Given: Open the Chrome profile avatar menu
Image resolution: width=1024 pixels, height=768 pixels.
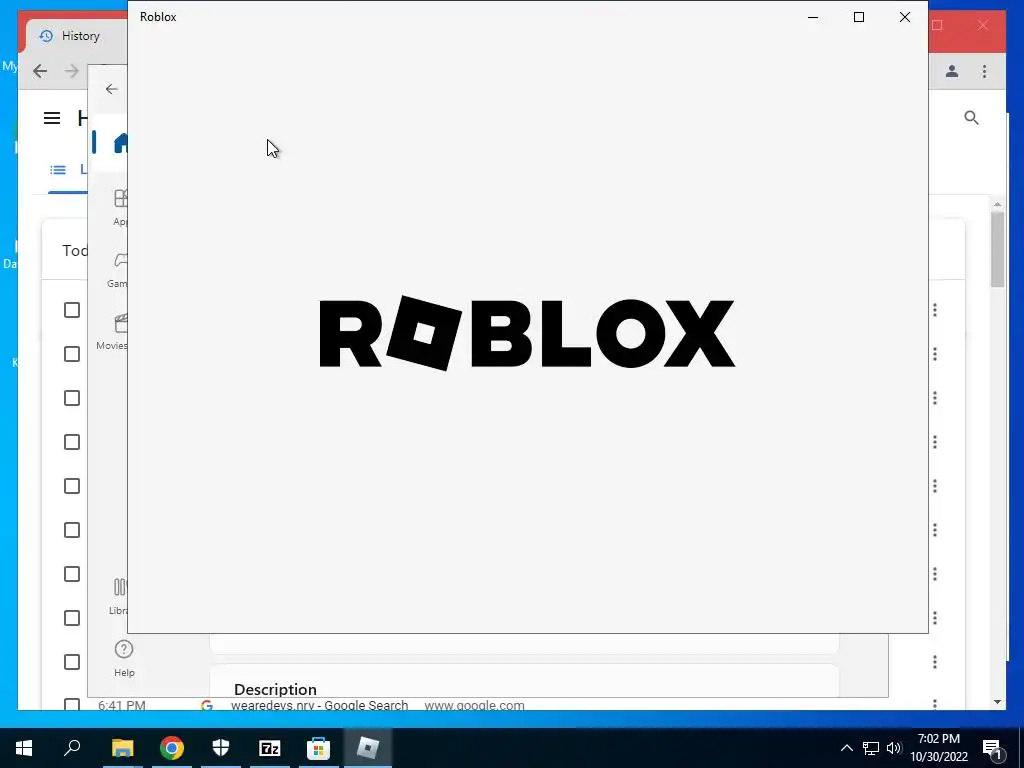Looking at the screenshot, I should 952,71.
